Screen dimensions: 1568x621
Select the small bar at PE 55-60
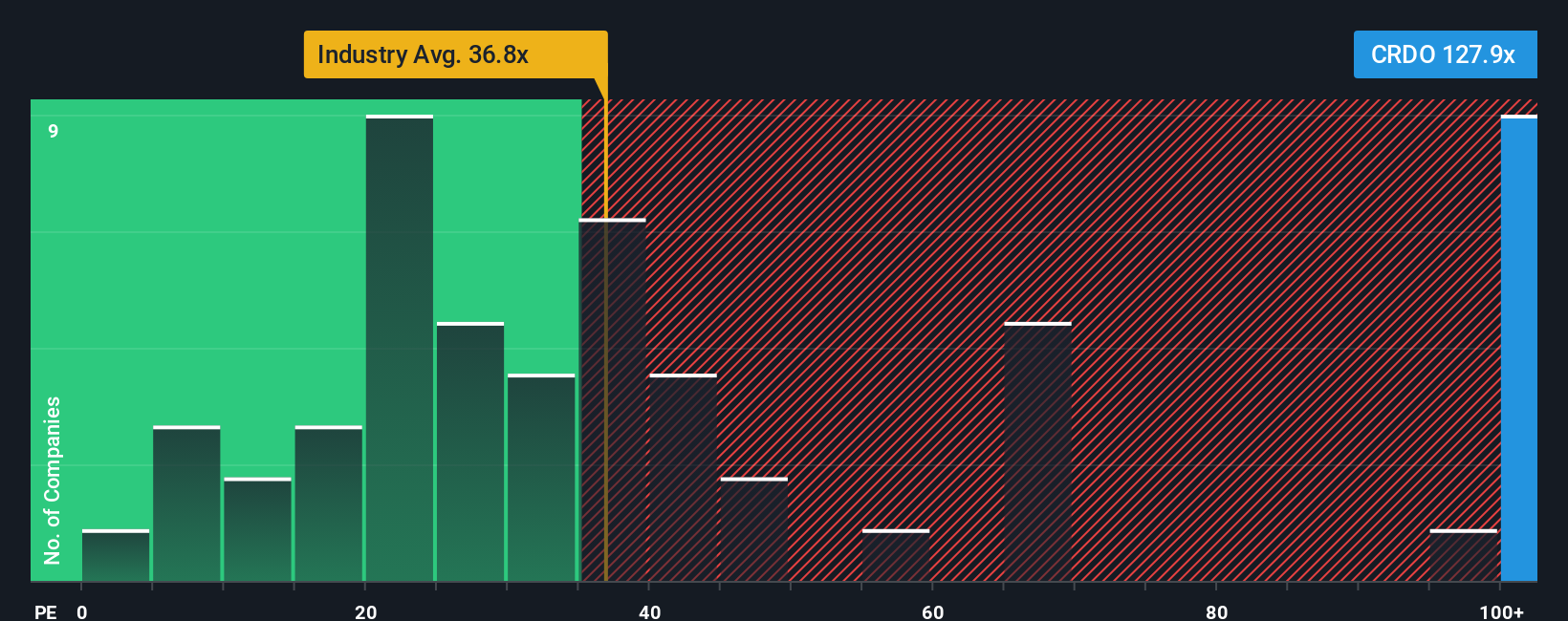896,555
